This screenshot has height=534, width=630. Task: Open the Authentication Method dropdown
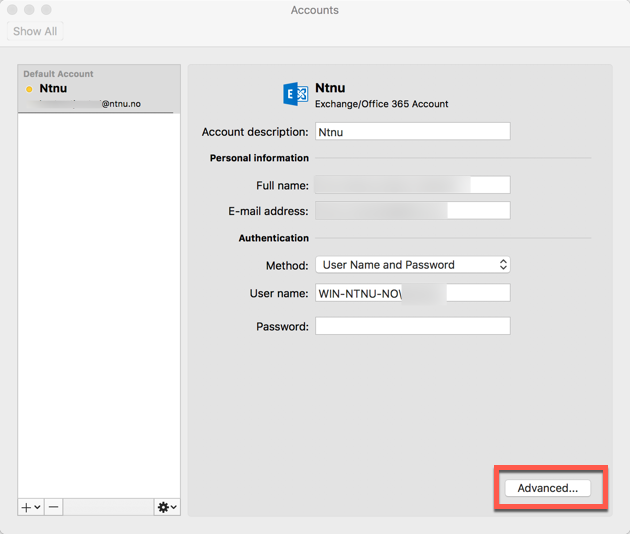(x=413, y=265)
